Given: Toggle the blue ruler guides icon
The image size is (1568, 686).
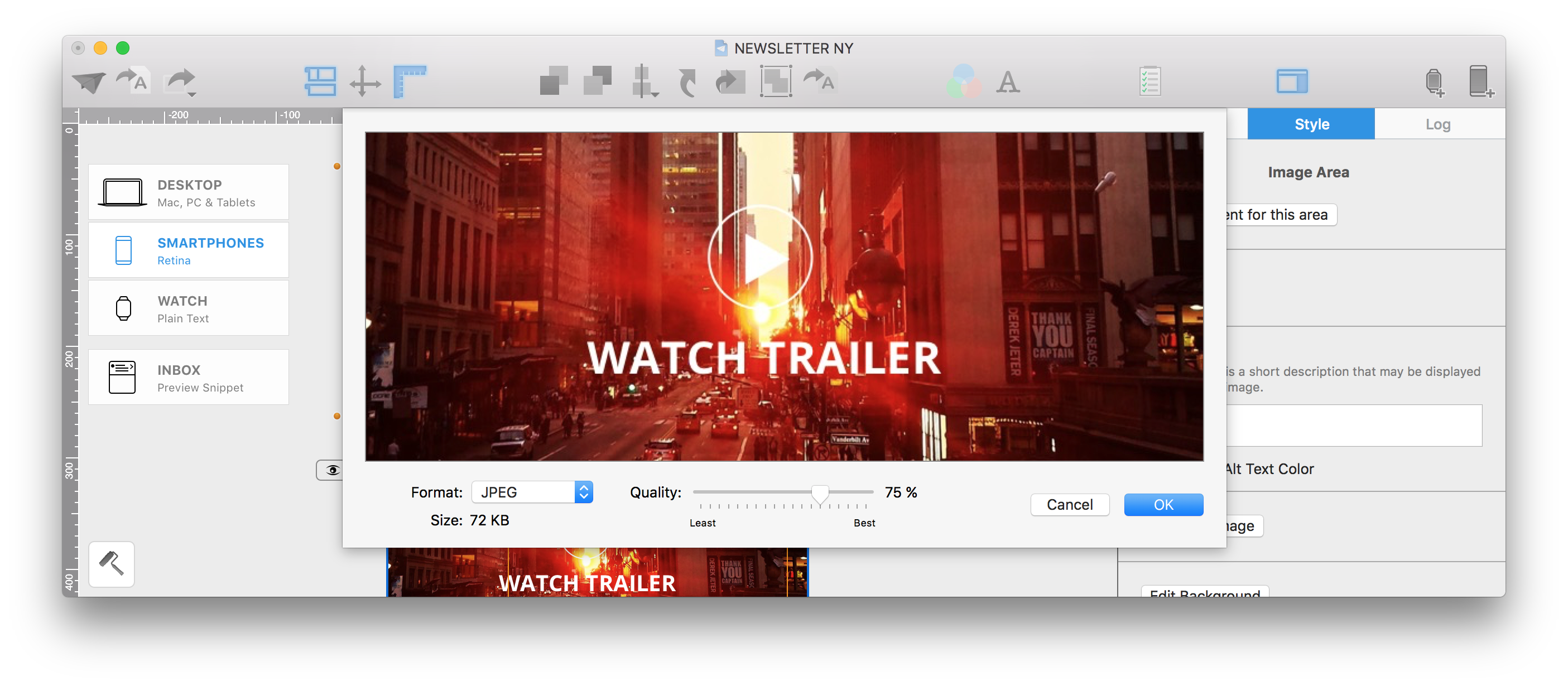Looking at the screenshot, I should point(410,81).
